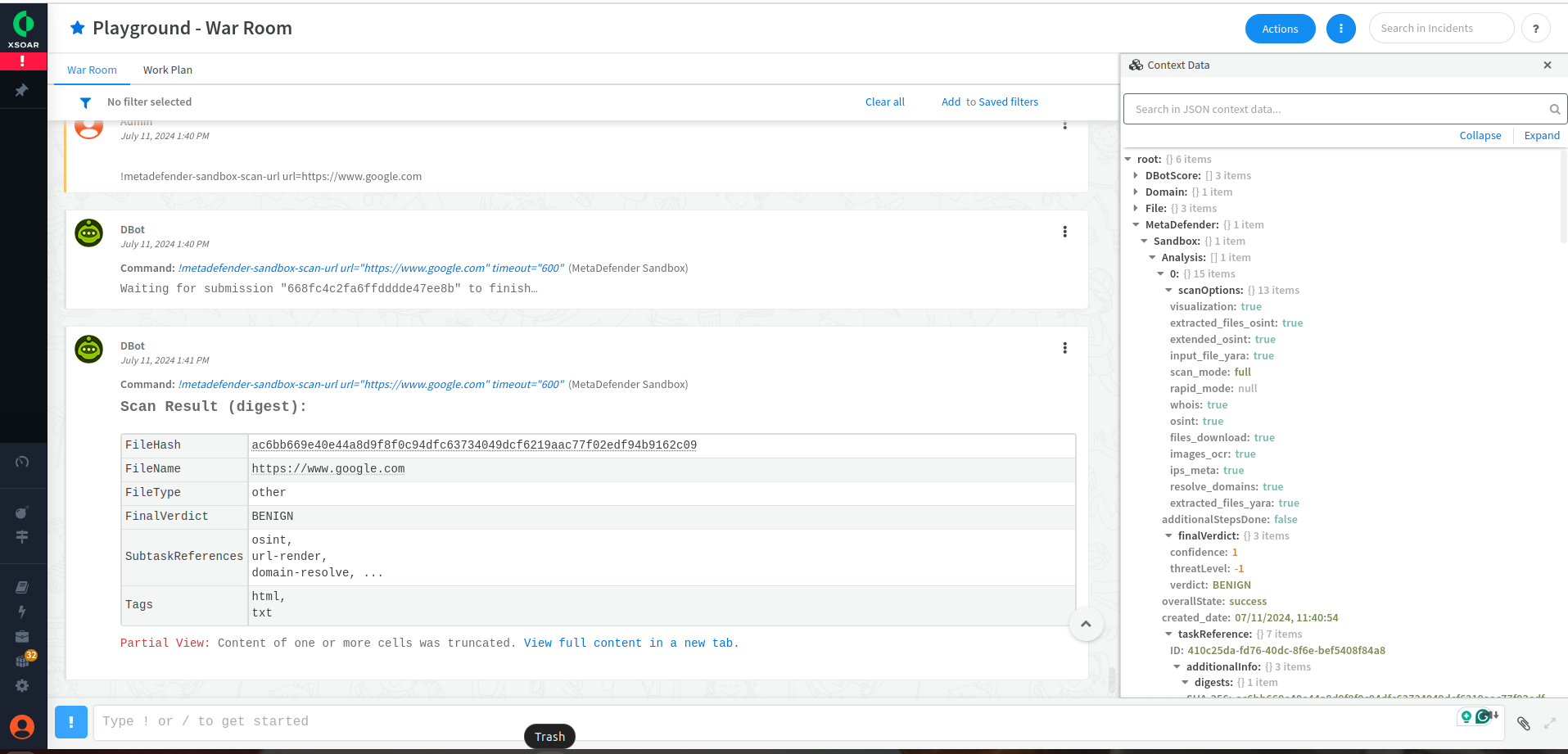Image resolution: width=1568 pixels, height=754 pixels.
Task: Collapse the digests node
Action: 1186,683
